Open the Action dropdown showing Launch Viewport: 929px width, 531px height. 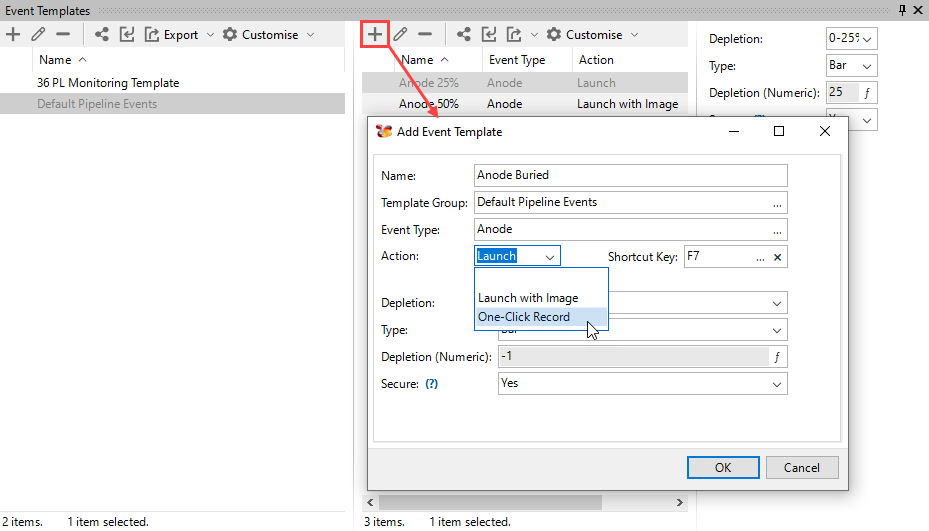517,256
